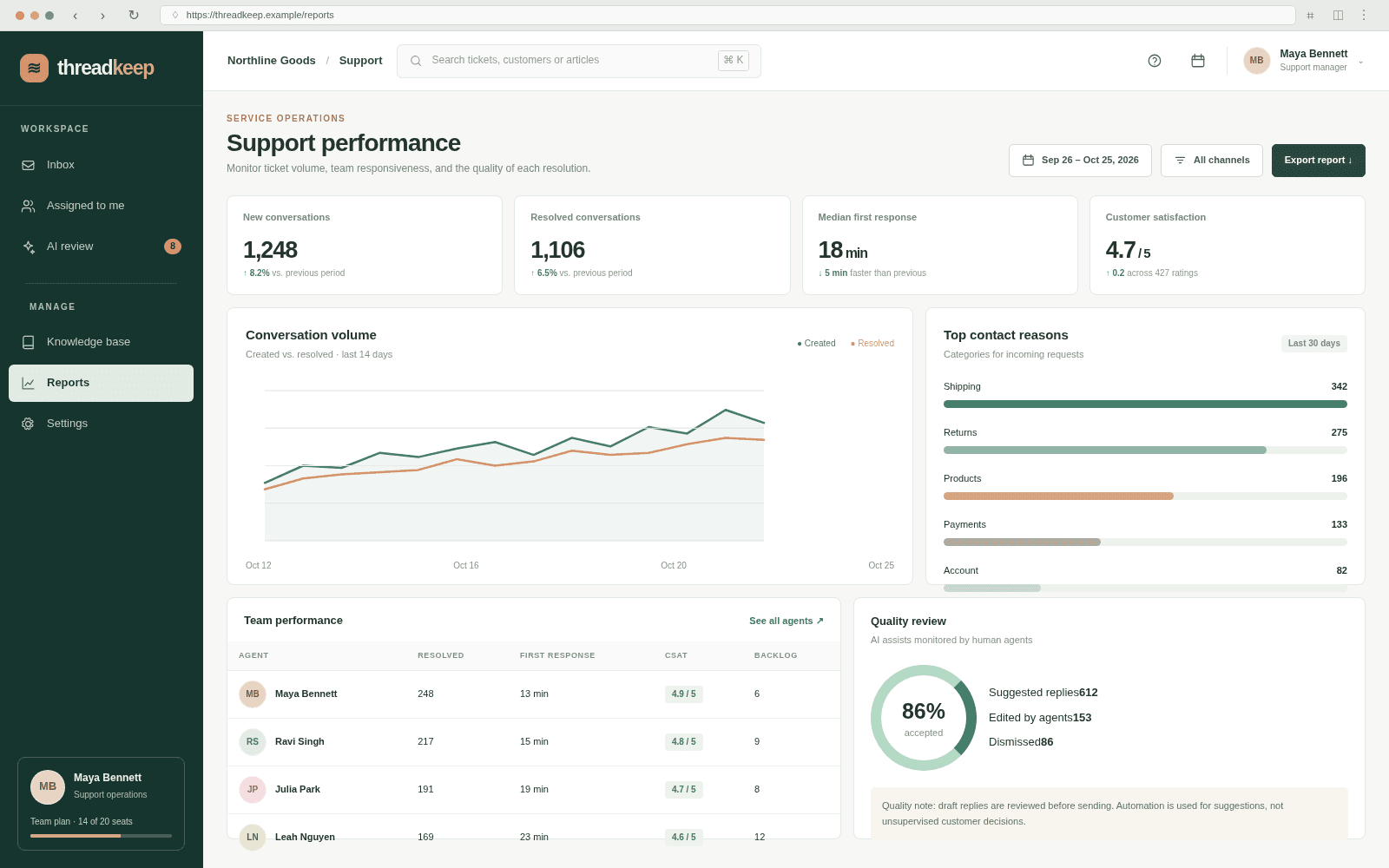The height and width of the screenshot is (868, 1389).
Task: Click the browser split view icon
Action: pos(1338,15)
